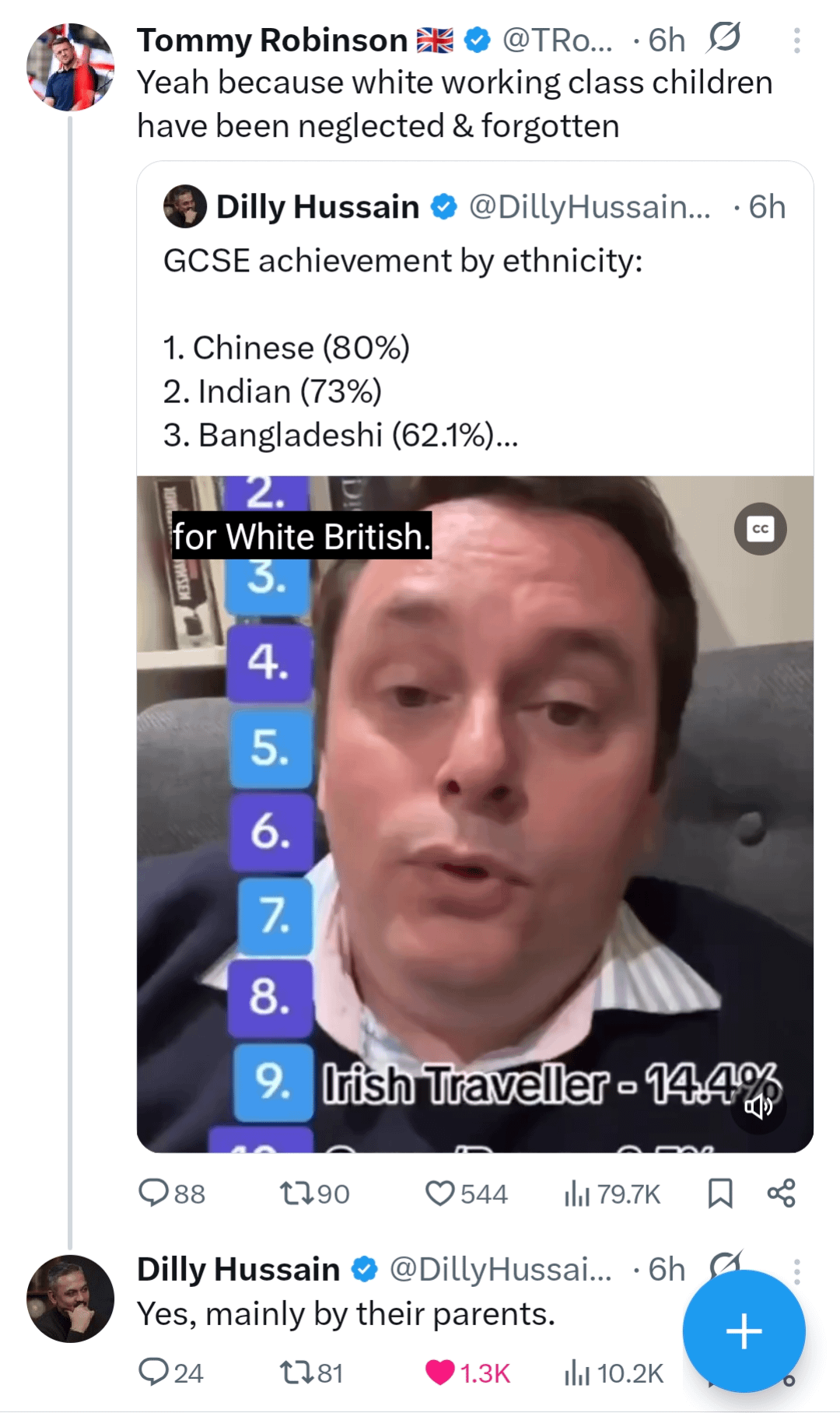Reply to Dilly Hussain's comment with 24 replies
The height and width of the screenshot is (1413, 840).
170,1373
